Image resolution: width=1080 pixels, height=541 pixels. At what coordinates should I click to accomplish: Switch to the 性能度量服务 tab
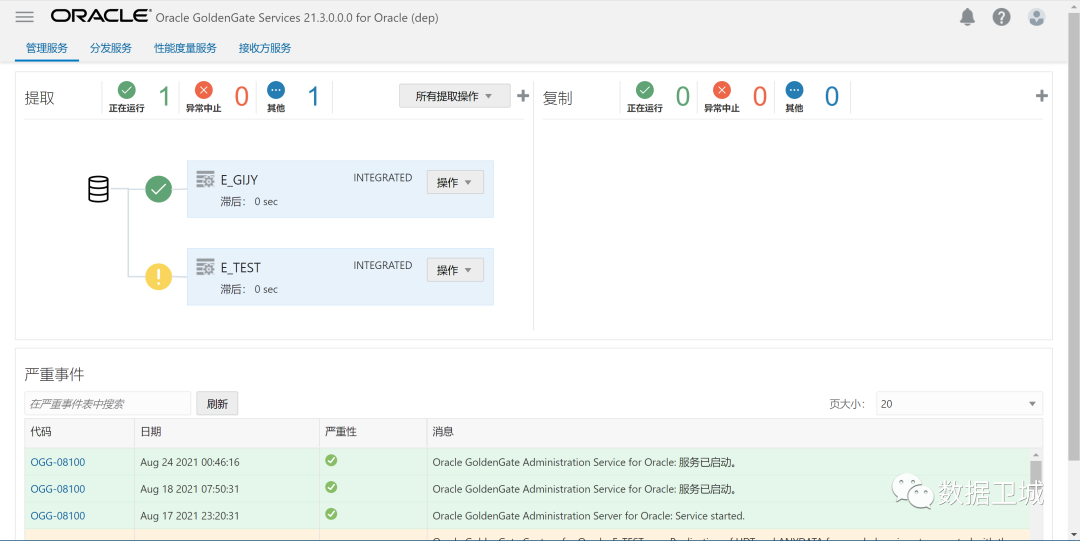pyautogui.click(x=185, y=48)
